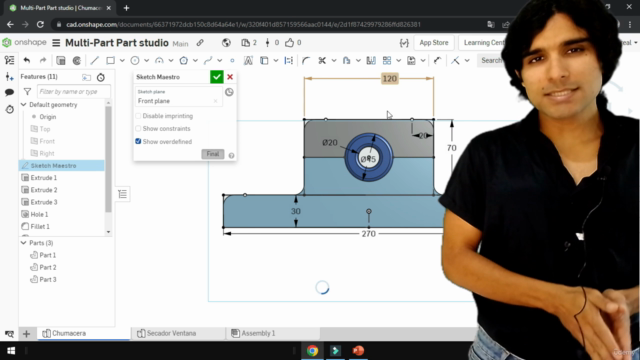The height and width of the screenshot is (360, 640).
Task: Toggle the feature list panel icon
Action: coord(9,60)
